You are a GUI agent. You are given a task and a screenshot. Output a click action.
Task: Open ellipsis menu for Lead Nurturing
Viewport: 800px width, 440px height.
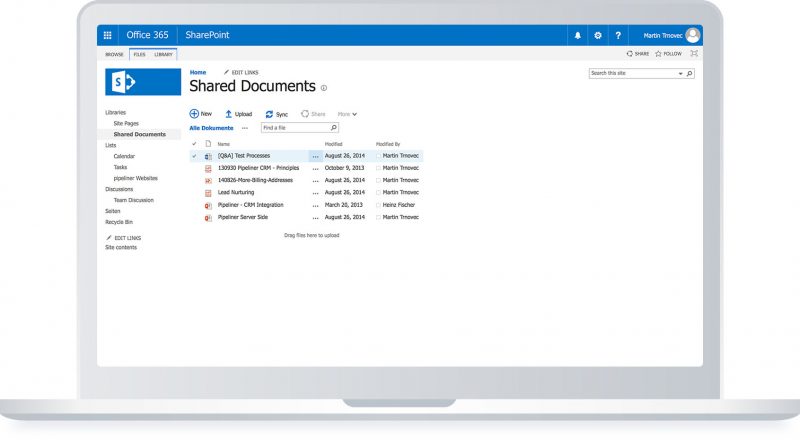pos(315,193)
